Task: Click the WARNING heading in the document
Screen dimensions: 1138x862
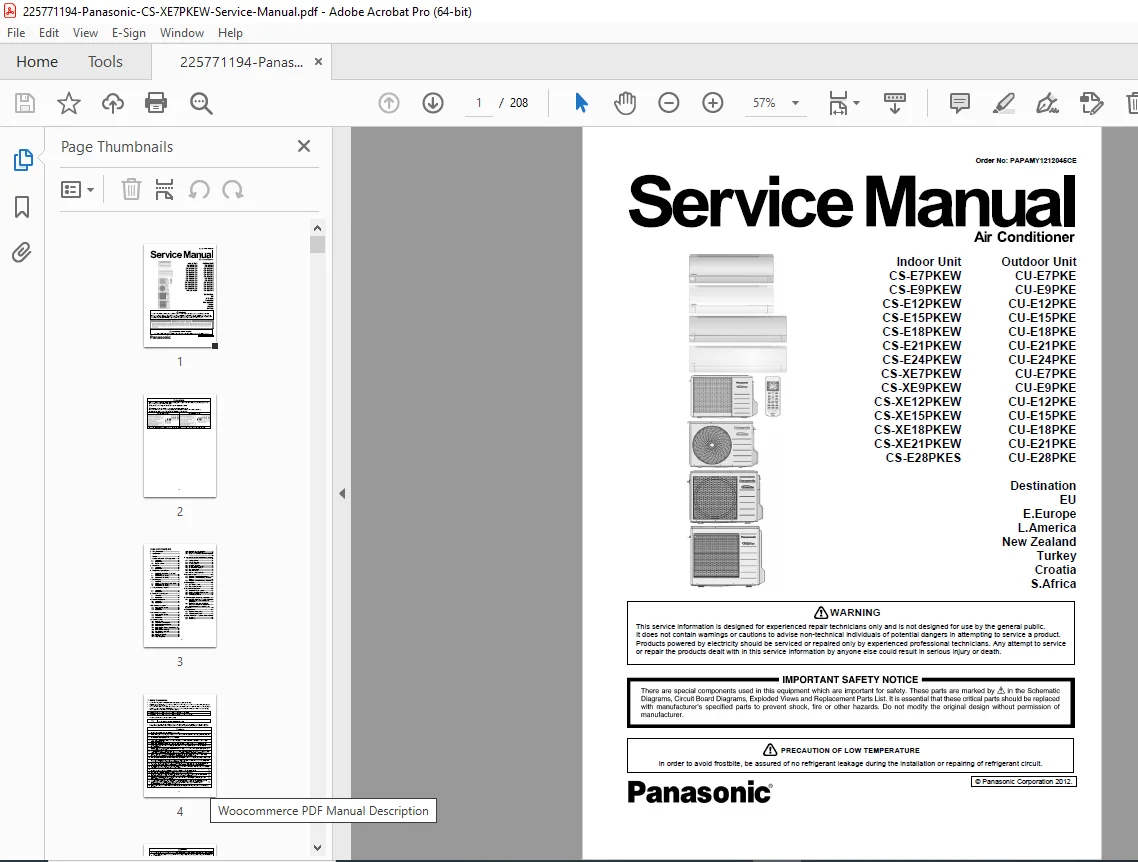Action: 847,612
